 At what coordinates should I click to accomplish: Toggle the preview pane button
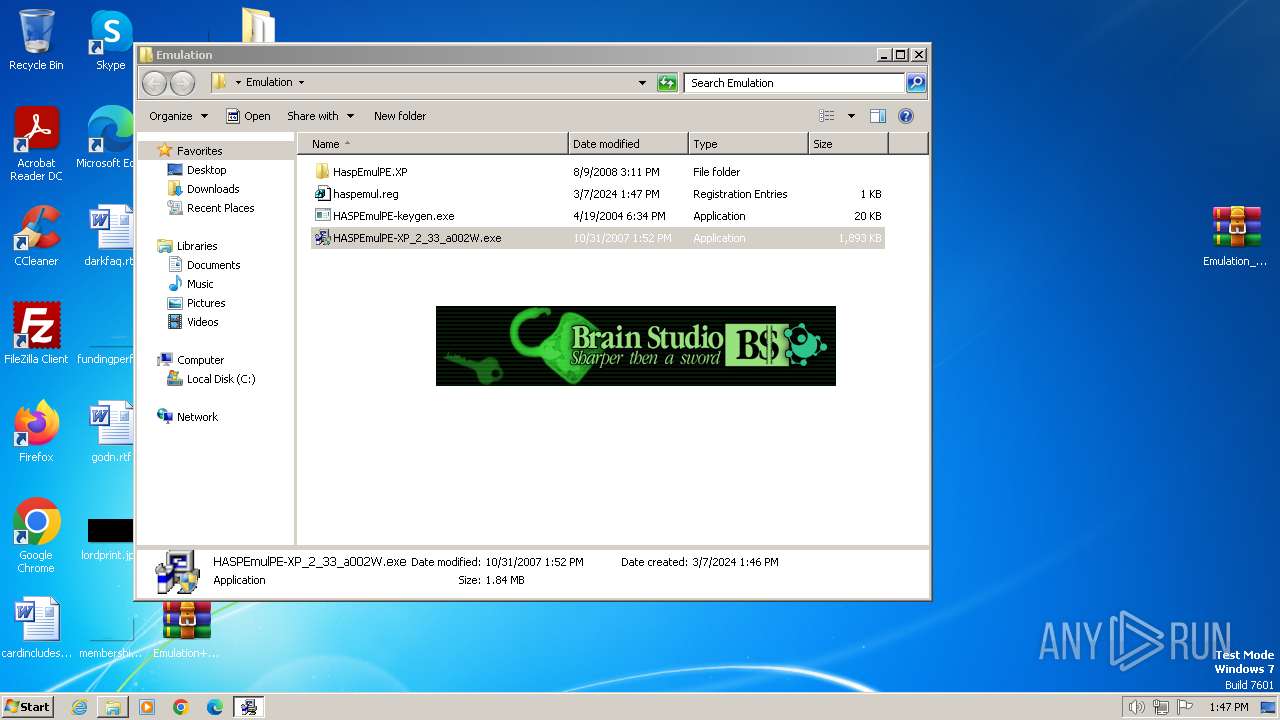tap(877, 116)
